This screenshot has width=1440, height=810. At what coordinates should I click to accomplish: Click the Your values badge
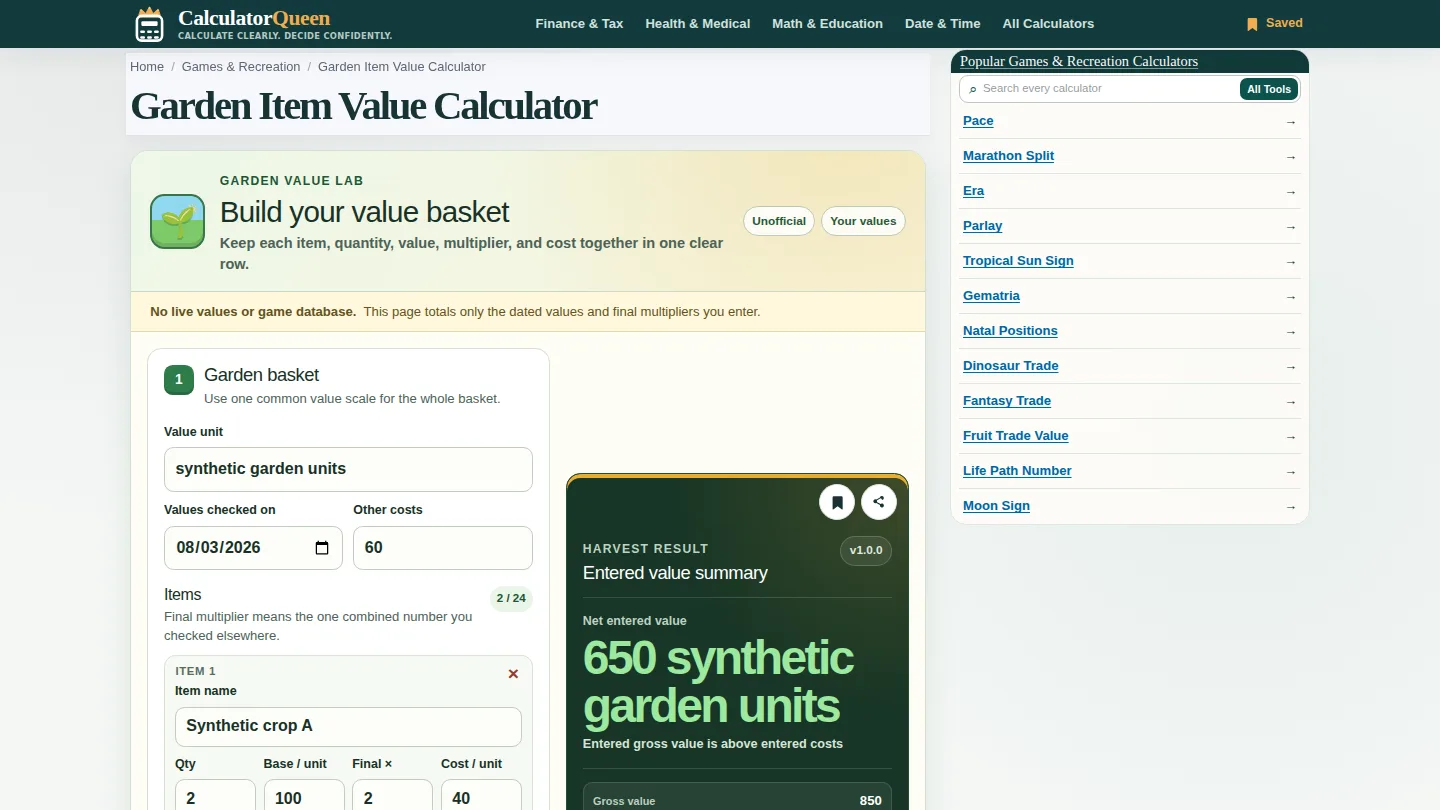click(x=863, y=221)
